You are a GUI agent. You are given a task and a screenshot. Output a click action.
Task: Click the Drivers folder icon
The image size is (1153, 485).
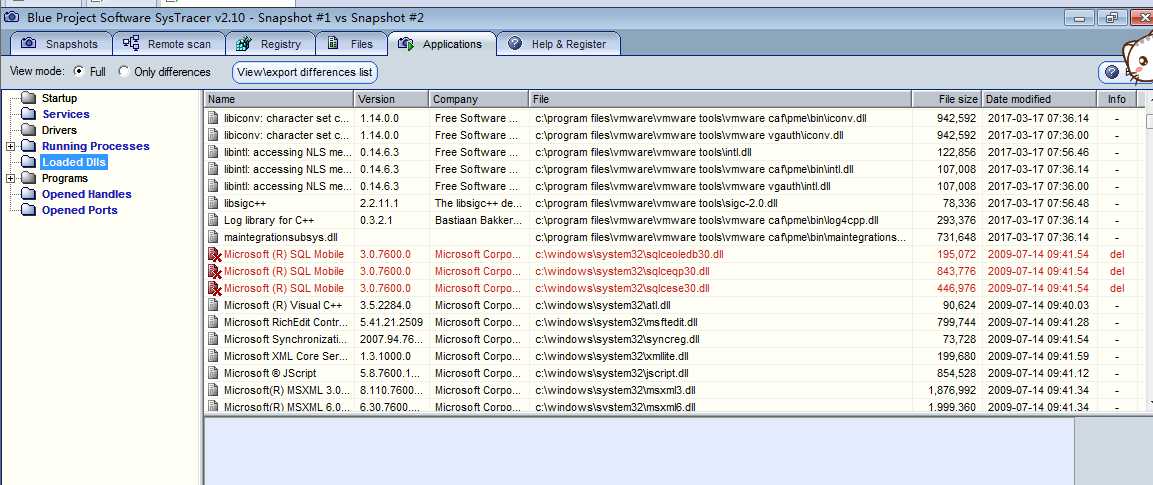click(28, 130)
